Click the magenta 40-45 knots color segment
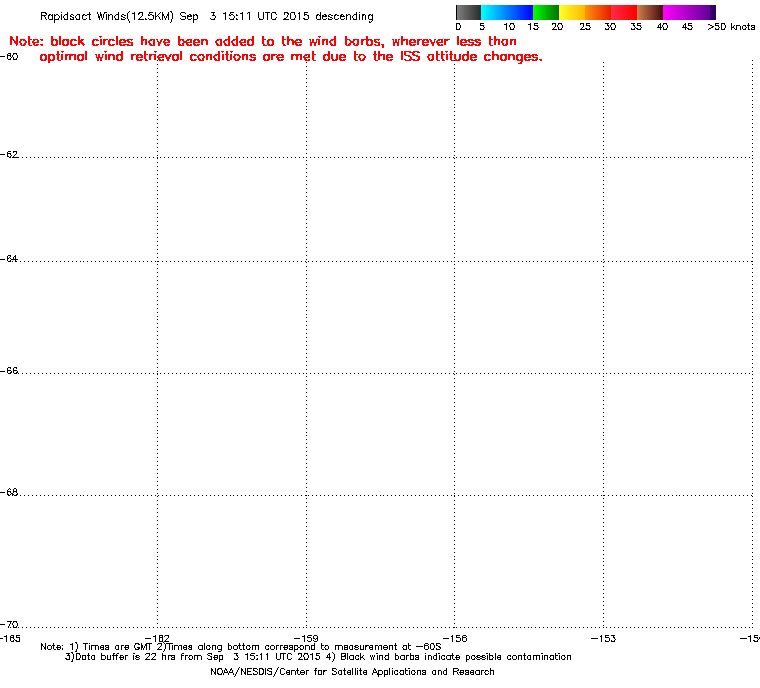Screen dimensions: 760x688 [x=676, y=12]
